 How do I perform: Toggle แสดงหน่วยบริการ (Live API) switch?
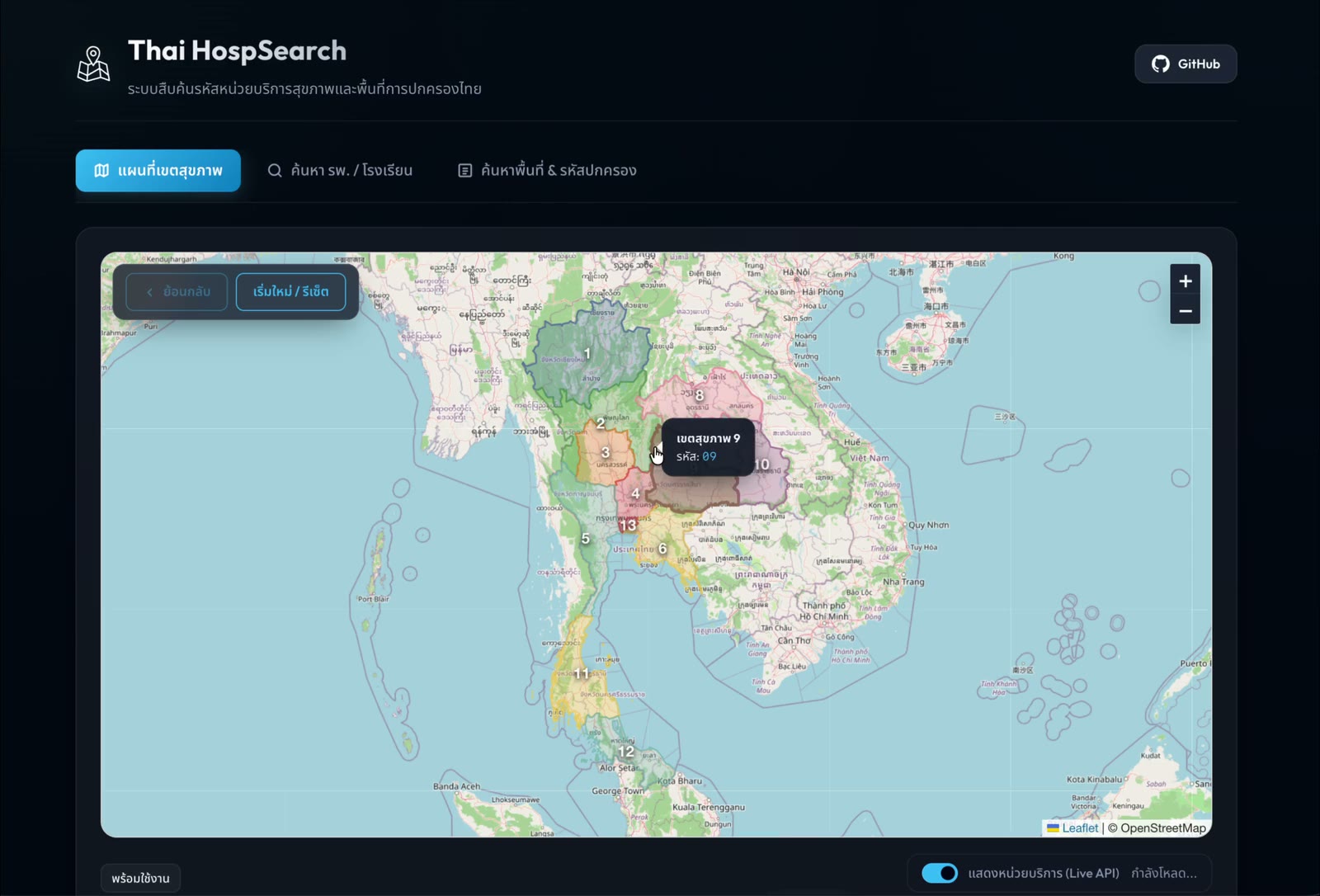click(x=940, y=873)
